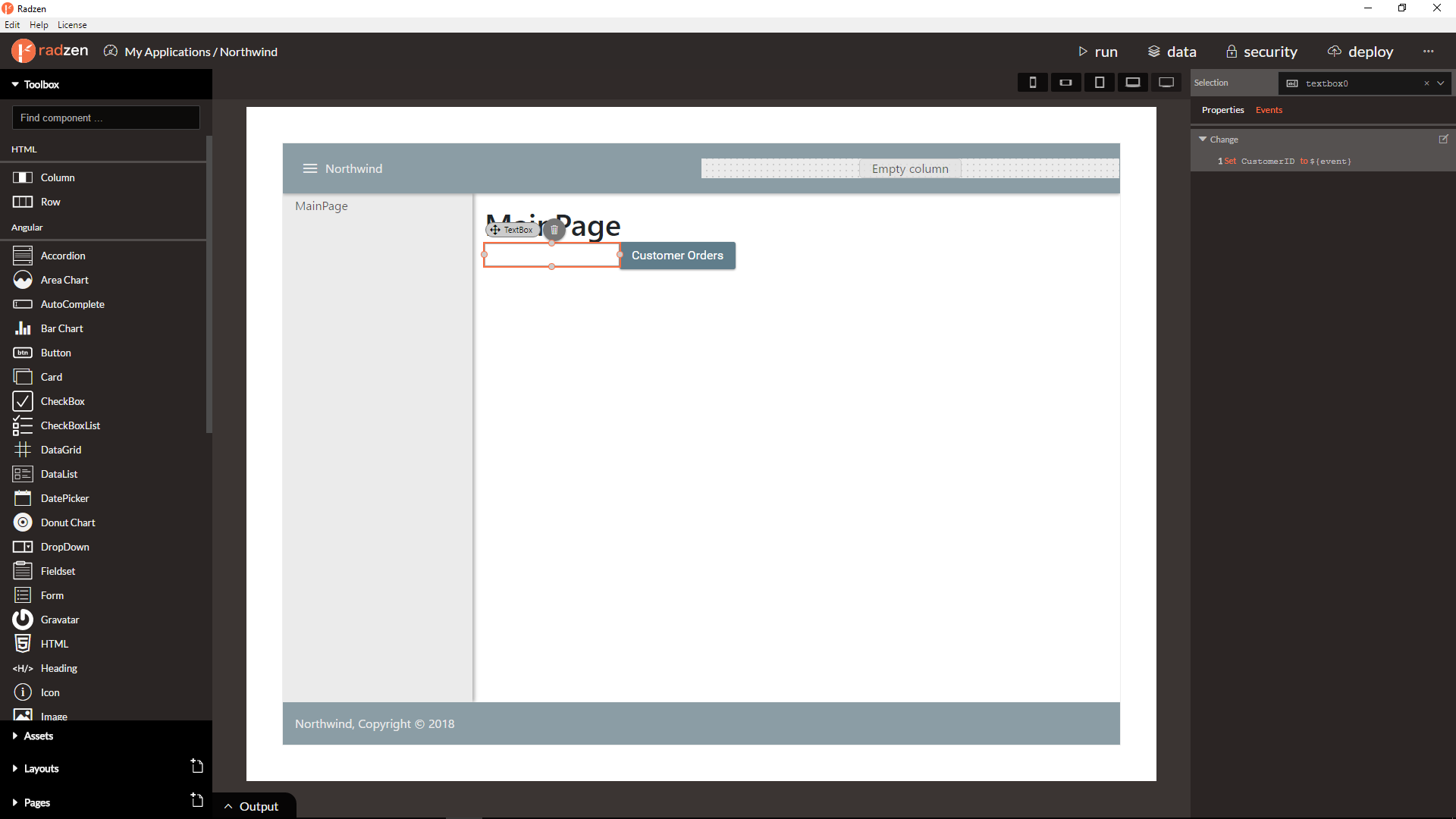
Task: Deploy the application
Action: click(x=1360, y=52)
